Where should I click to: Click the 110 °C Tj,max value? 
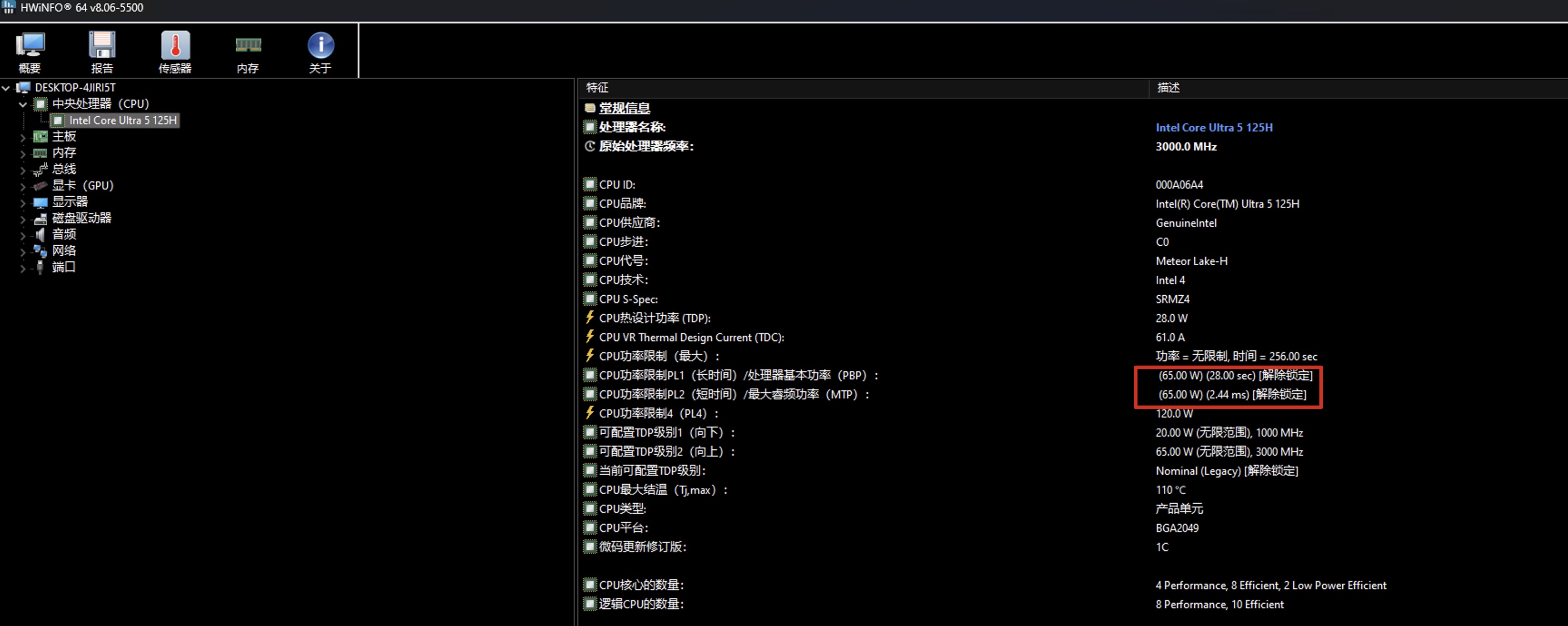(1171, 490)
